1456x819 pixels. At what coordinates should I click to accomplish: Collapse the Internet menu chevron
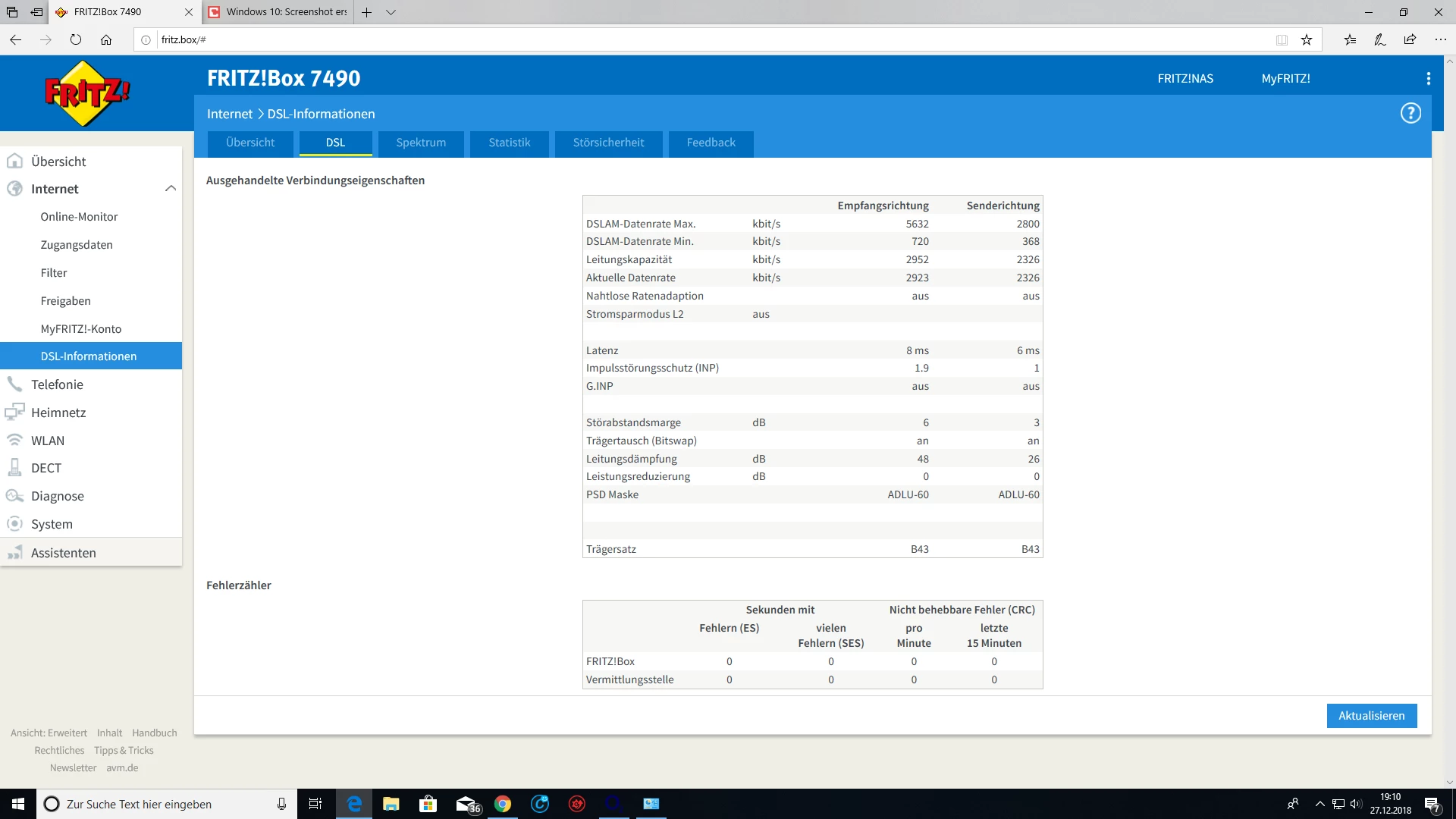pyautogui.click(x=171, y=189)
